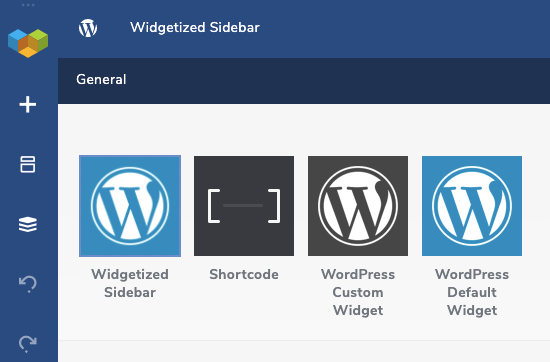This screenshot has width=550, height=362.
Task: Select the Shortcode element tile
Action: pos(244,206)
